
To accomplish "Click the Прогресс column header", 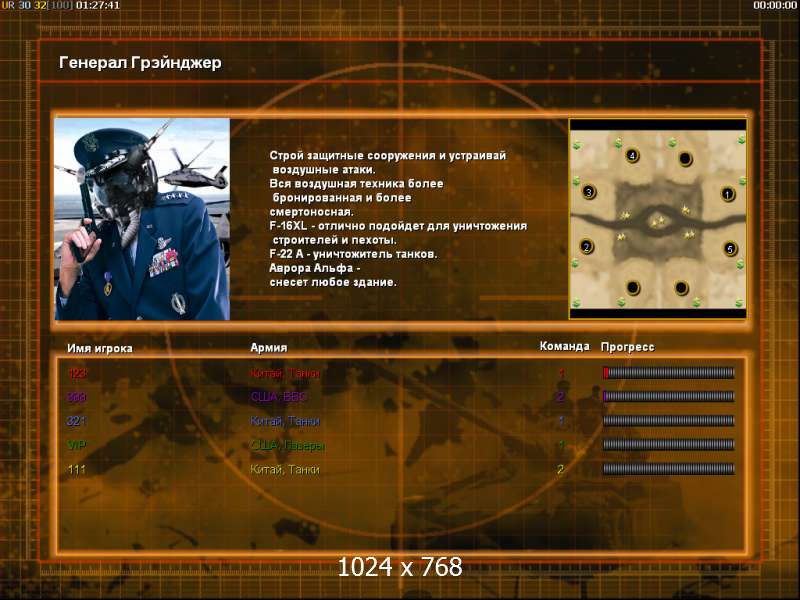I will [628, 347].
